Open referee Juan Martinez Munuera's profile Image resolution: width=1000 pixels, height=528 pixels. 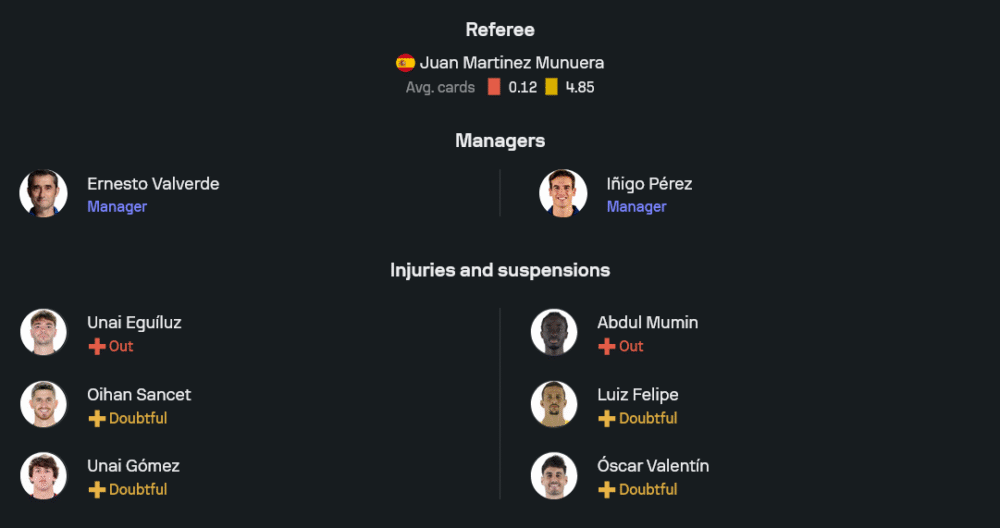pyautogui.click(x=511, y=63)
